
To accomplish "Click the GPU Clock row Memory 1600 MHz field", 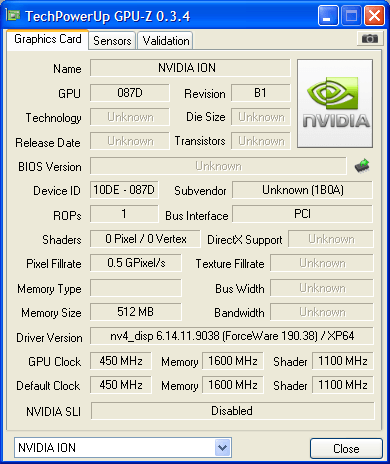I will tap(233, 361).
